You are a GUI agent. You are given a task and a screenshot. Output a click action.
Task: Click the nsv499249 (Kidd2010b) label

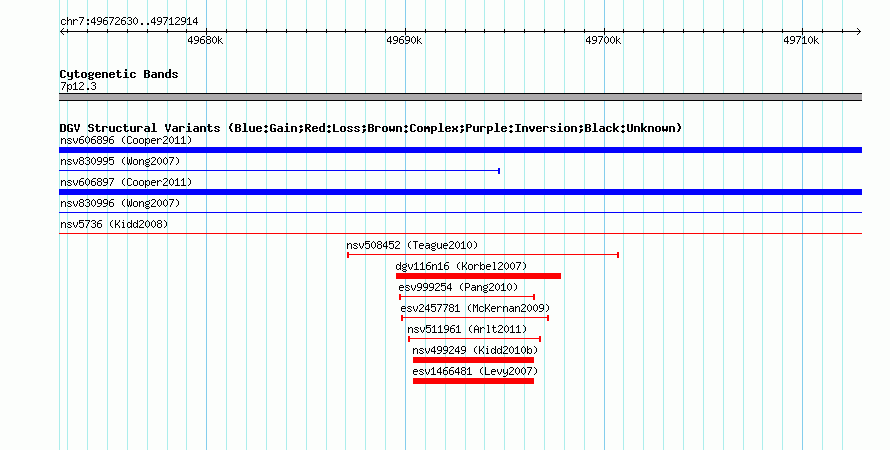click(x=475, y=350)
